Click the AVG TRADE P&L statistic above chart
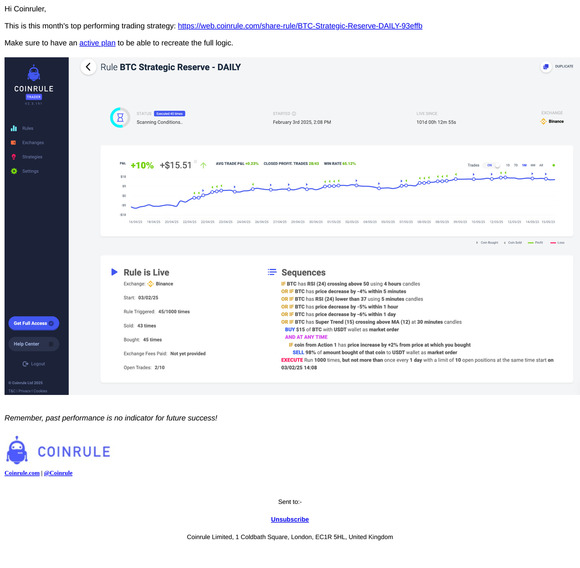 [x=237, y=163]
